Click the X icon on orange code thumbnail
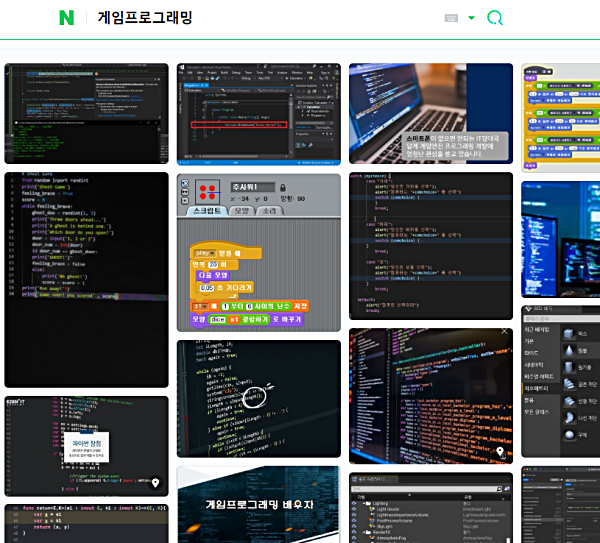600x543 pixels. point(504,331)
